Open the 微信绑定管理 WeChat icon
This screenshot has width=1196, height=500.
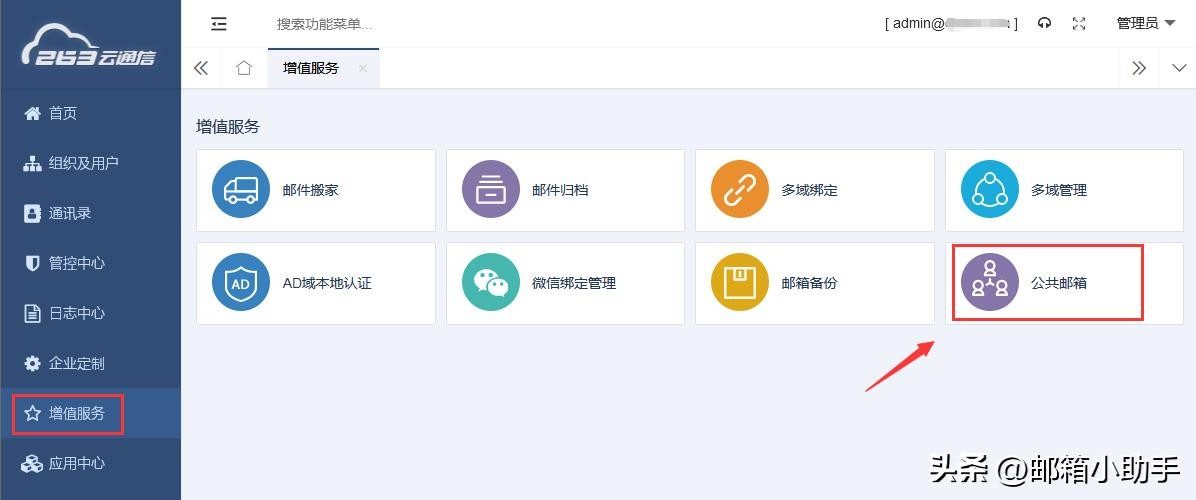(x=491, y=283)
